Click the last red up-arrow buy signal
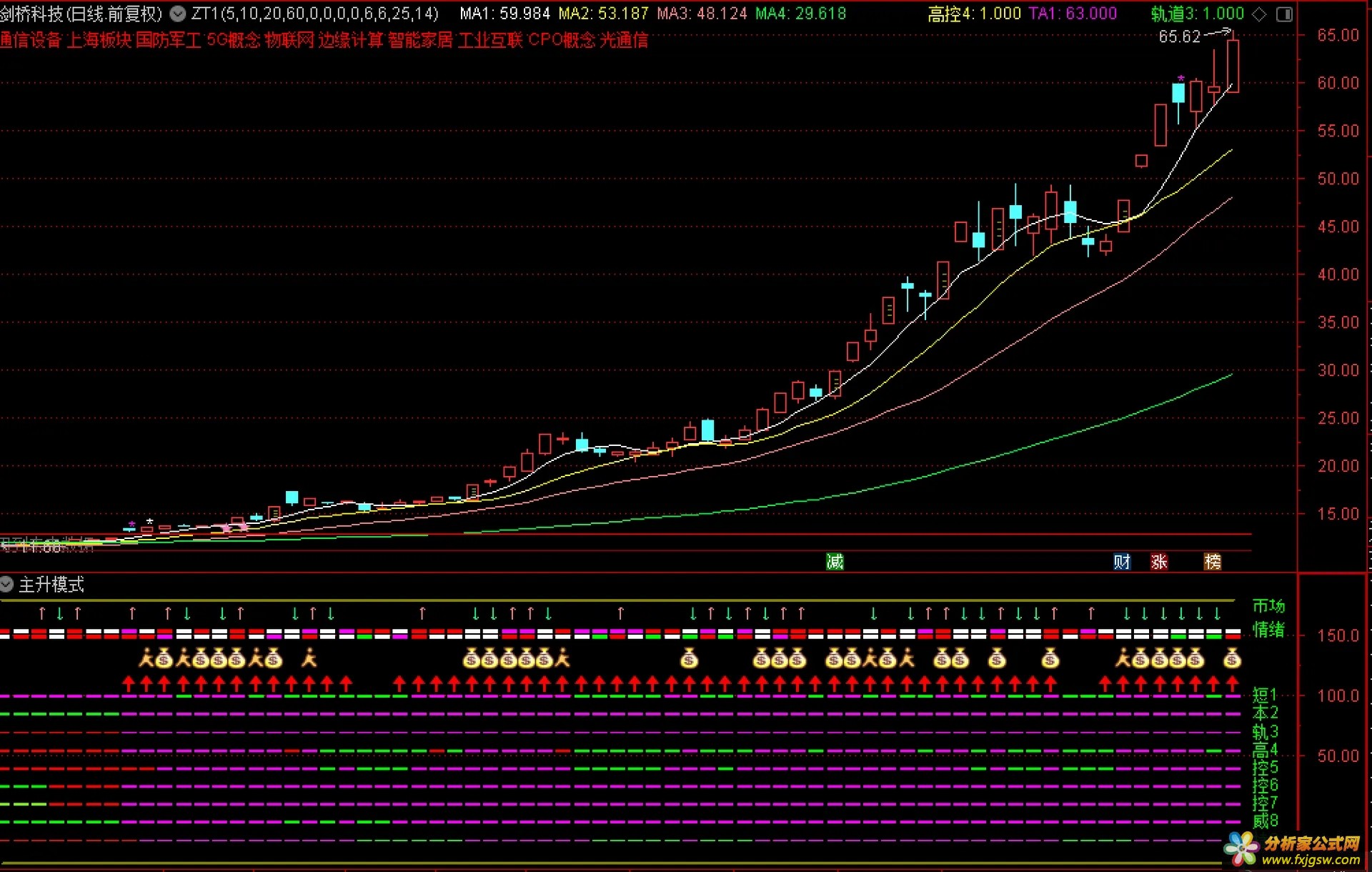The width and height of the screenshot is (1372, 872). [x=1232, y=683]
